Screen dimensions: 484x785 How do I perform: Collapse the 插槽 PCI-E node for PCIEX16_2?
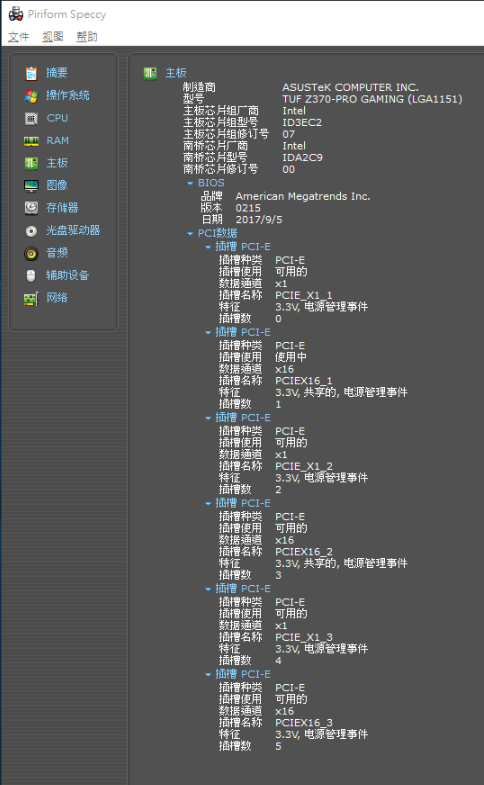(208, 504)
